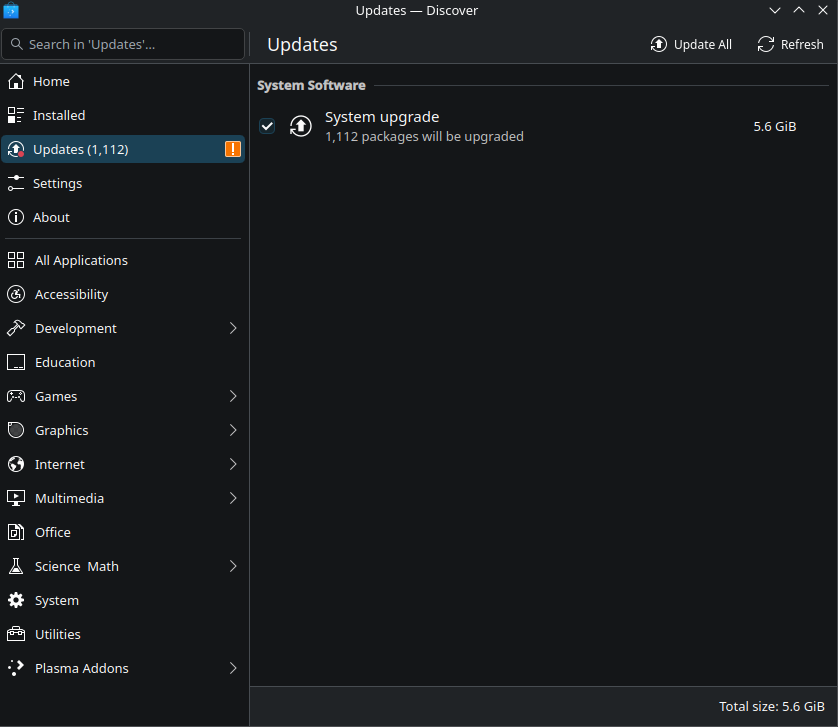Viewport: 838px width, 727px height.
Task: Click the Discover app icon in title bar
Action: point(11,10)
